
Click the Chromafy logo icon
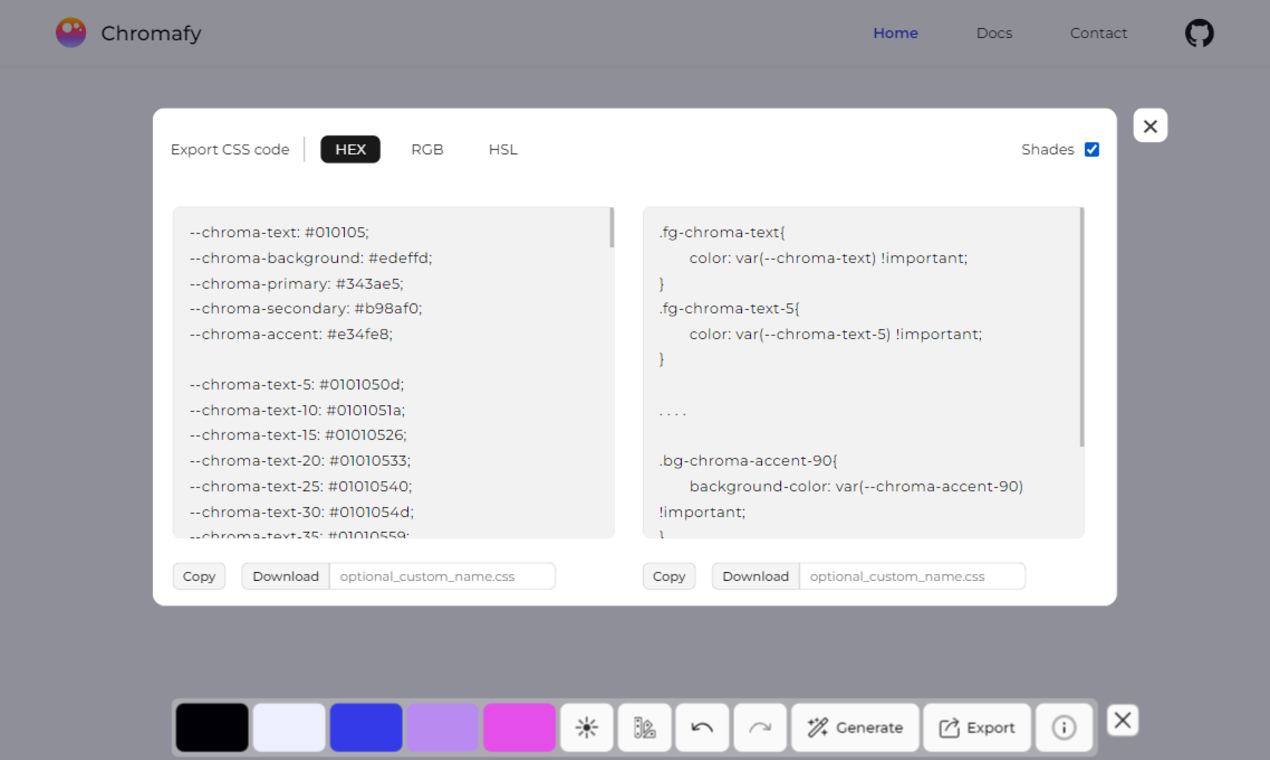click(x=71, y=33)
